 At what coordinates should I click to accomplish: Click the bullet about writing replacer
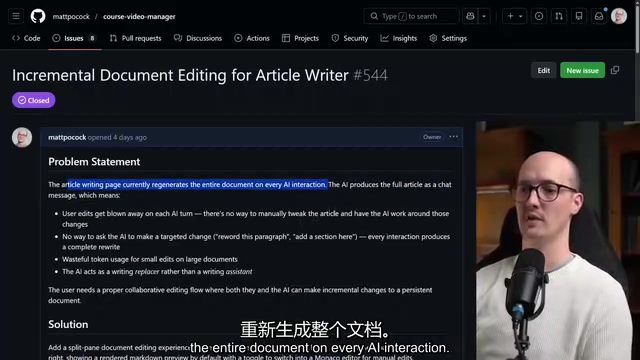tap(157, 271)
